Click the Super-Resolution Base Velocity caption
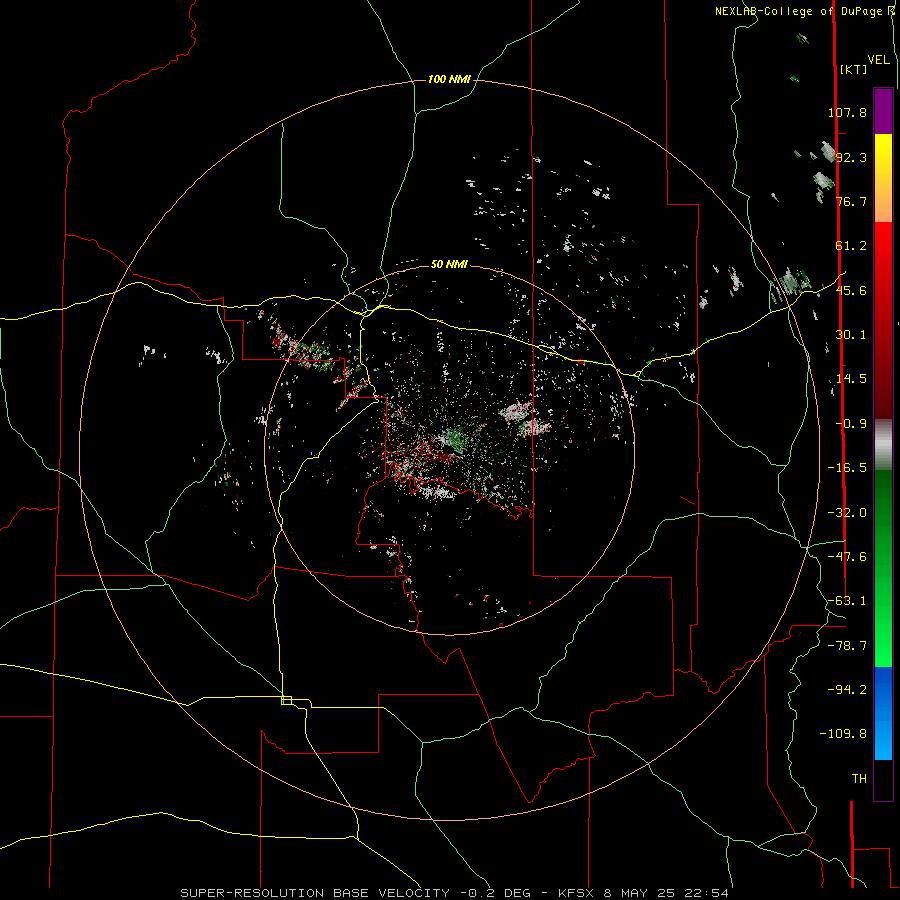The width and height of the screenshot is (900, 900). point(454,893)
